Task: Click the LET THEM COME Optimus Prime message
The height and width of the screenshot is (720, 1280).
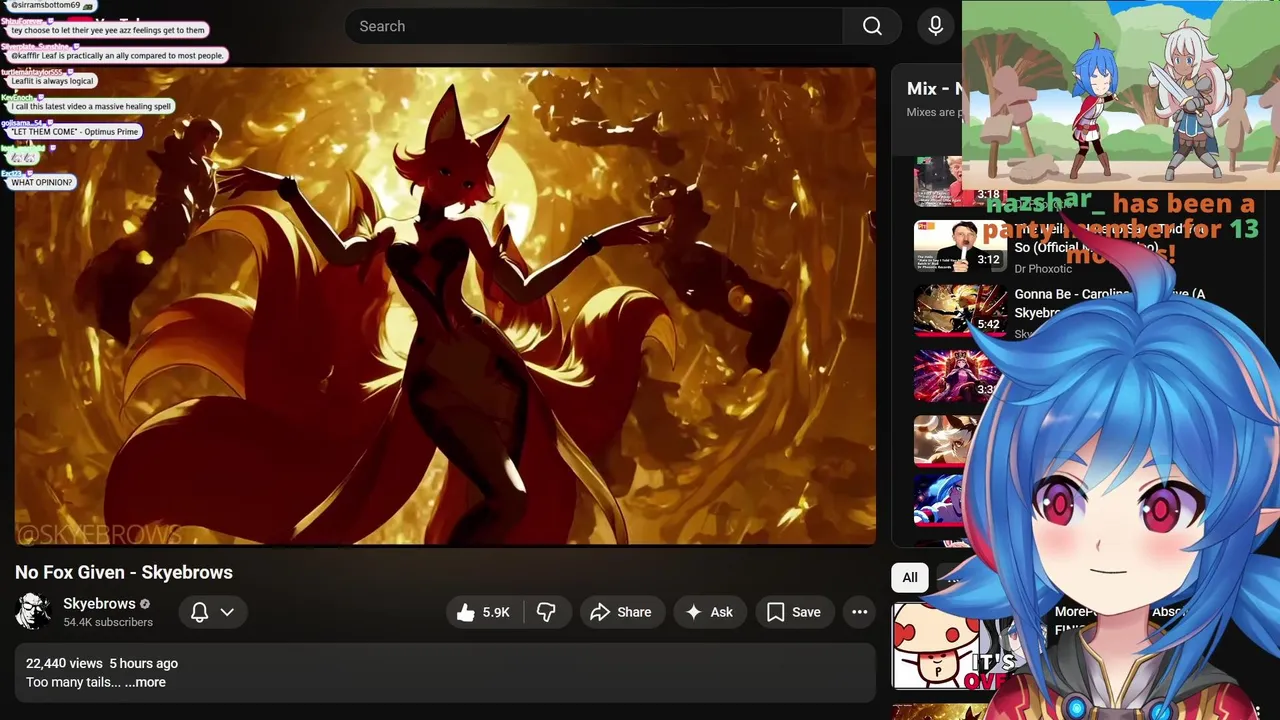Action: pyautogui.click(x=74, y=132)
